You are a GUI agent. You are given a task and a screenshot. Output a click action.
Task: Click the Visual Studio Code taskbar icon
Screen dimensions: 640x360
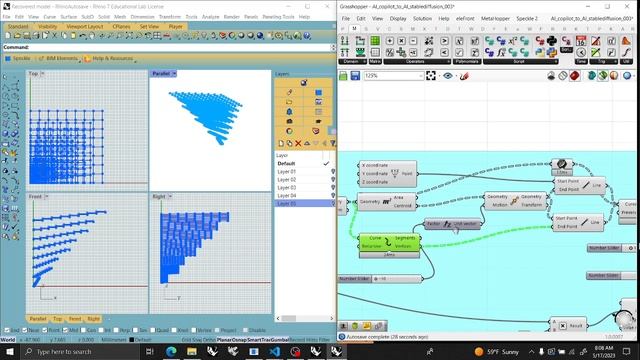[275, 351]
